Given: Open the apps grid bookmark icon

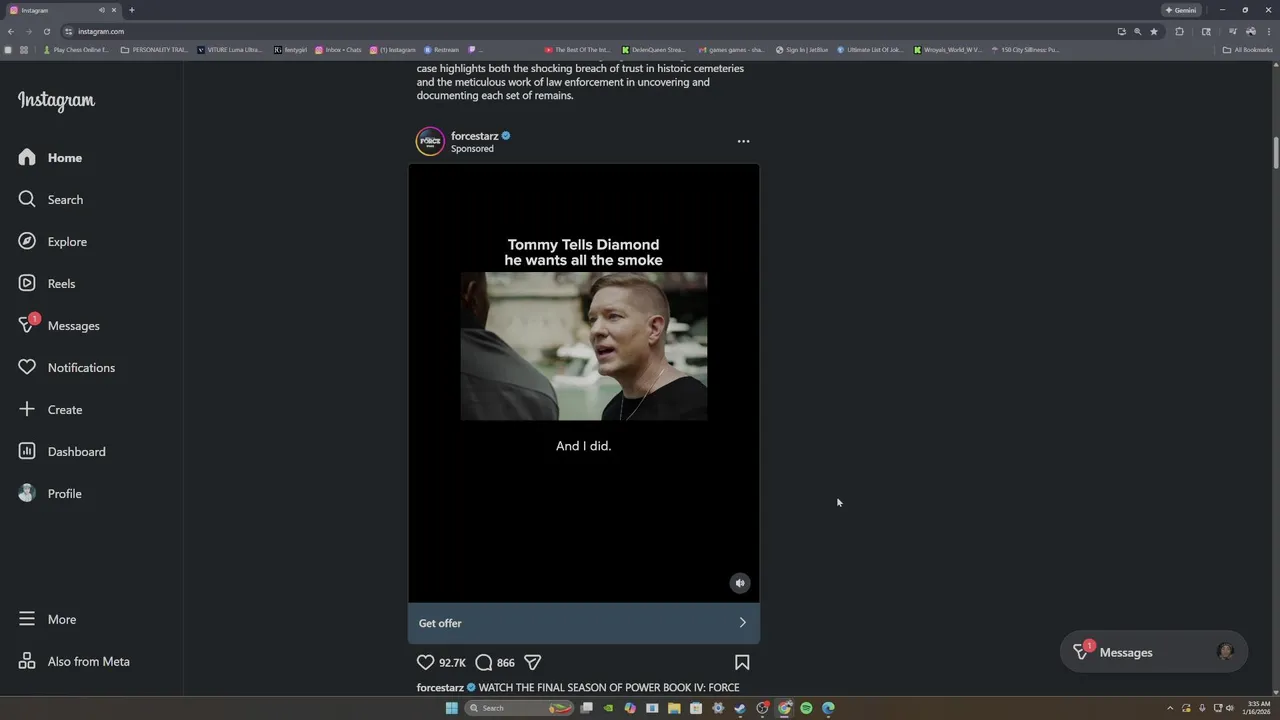Looking at the screenshot, I should pos(24,49).
